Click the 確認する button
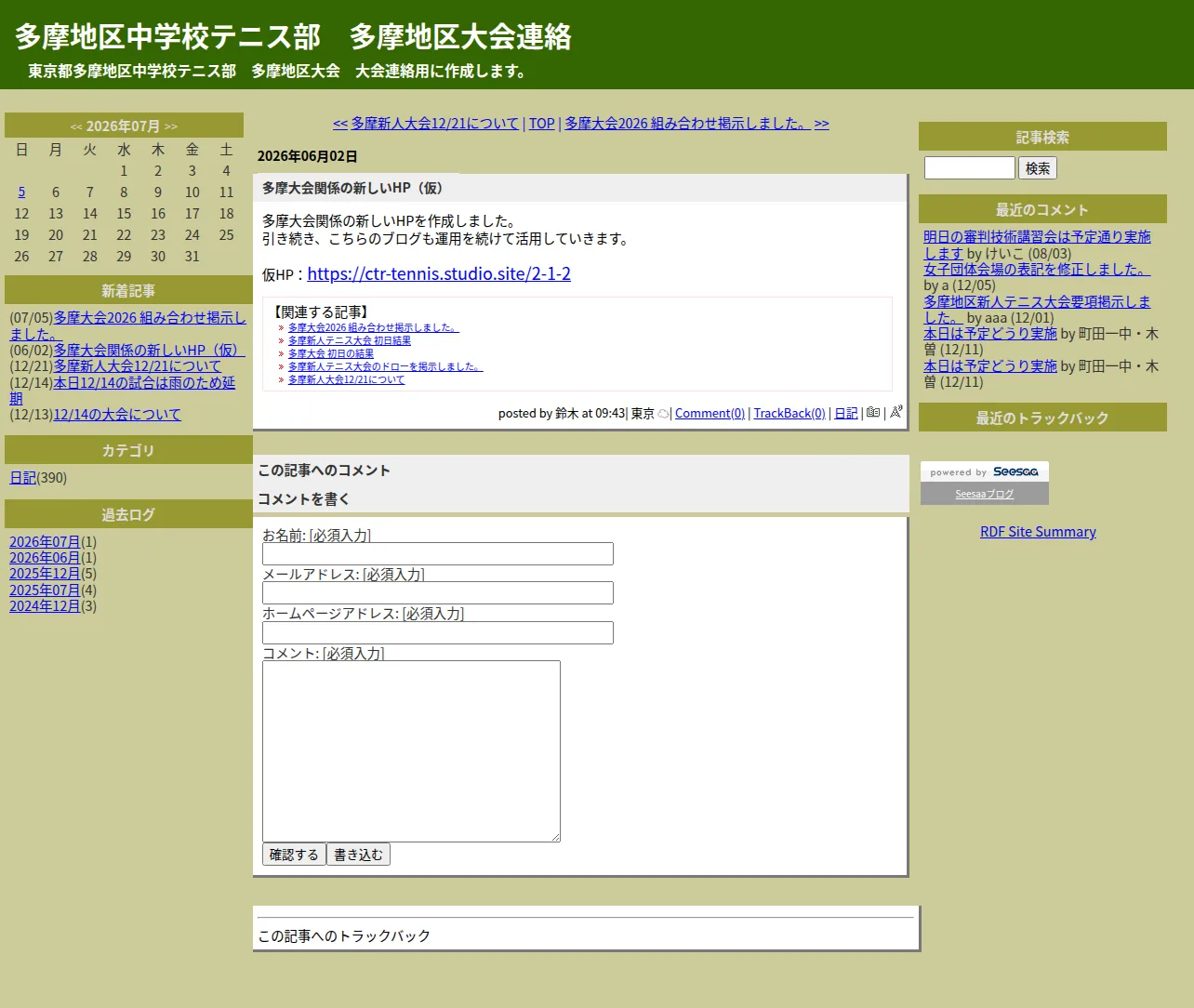1194x1008 pixels. (x=294, y=855)
